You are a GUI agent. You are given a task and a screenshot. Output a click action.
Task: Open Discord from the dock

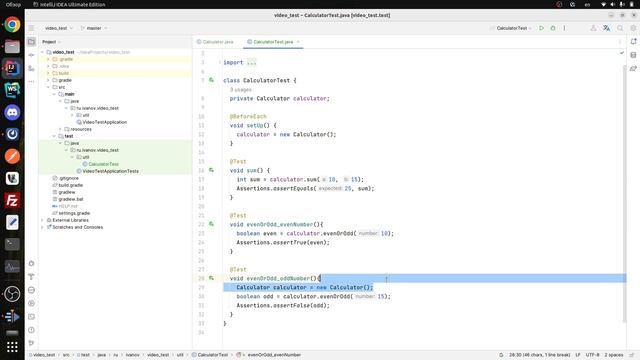tap(12, 112)
